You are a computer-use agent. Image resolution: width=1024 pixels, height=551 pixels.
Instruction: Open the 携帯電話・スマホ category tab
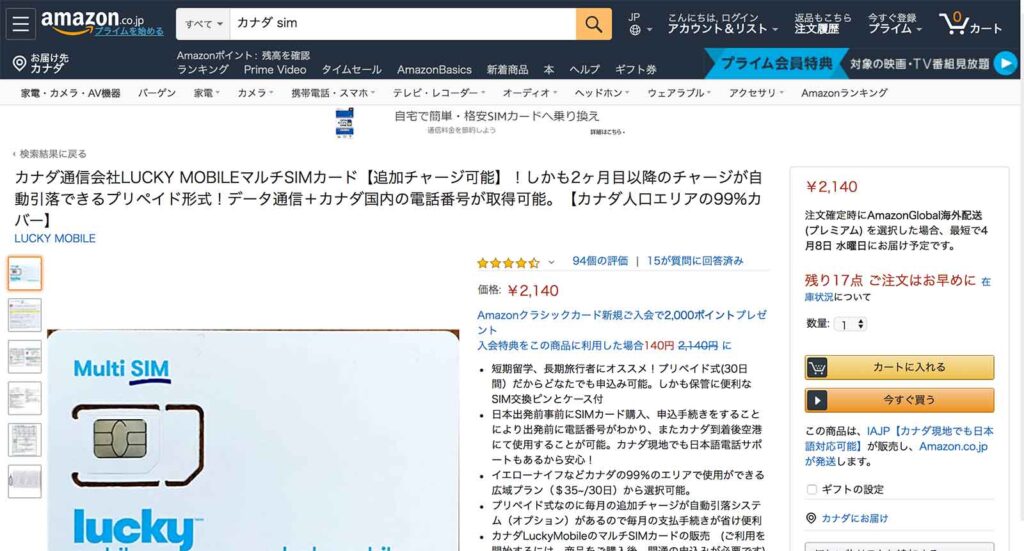pos(333,93)
